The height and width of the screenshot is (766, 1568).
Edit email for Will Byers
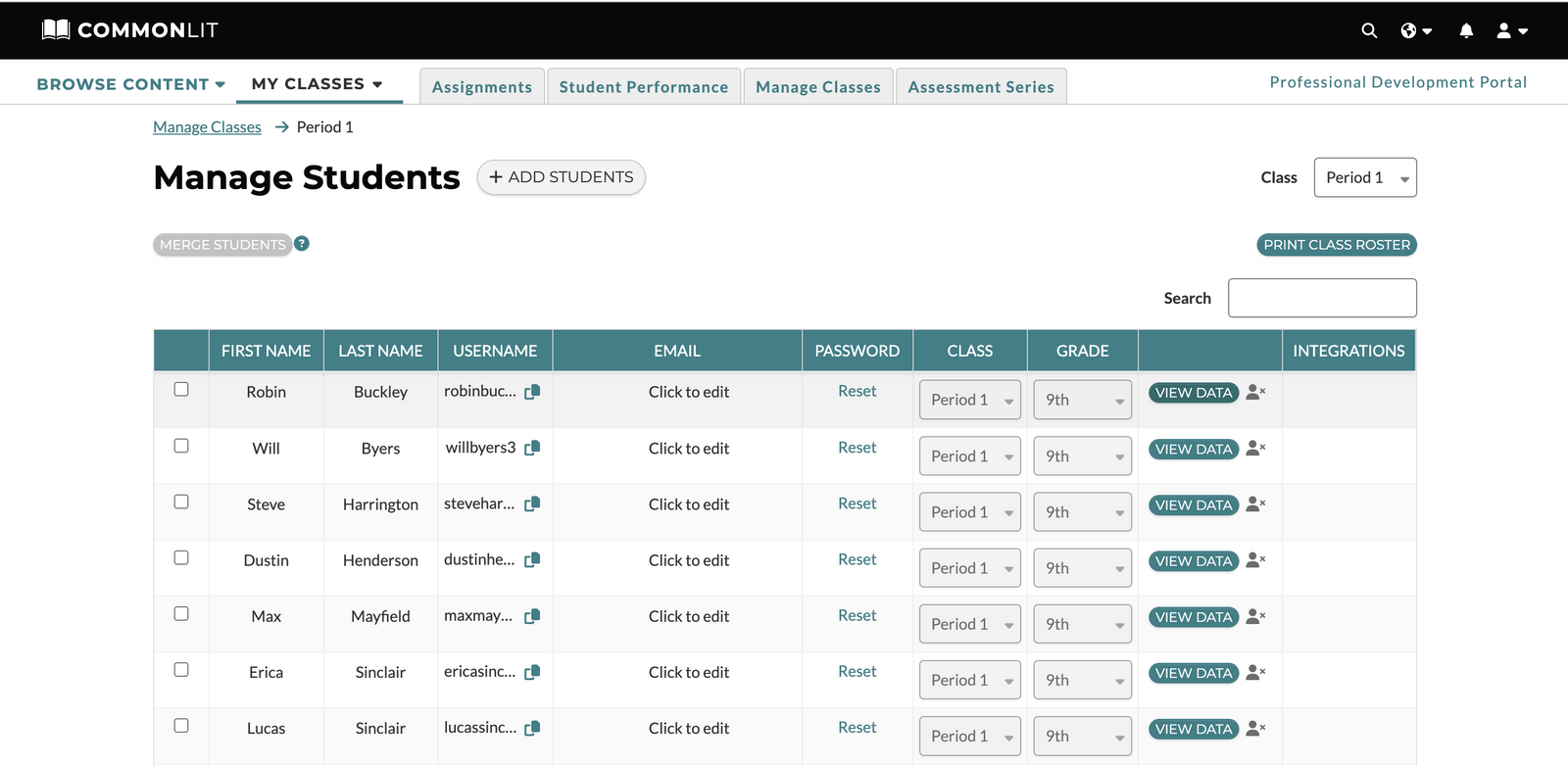pos(689,449)
